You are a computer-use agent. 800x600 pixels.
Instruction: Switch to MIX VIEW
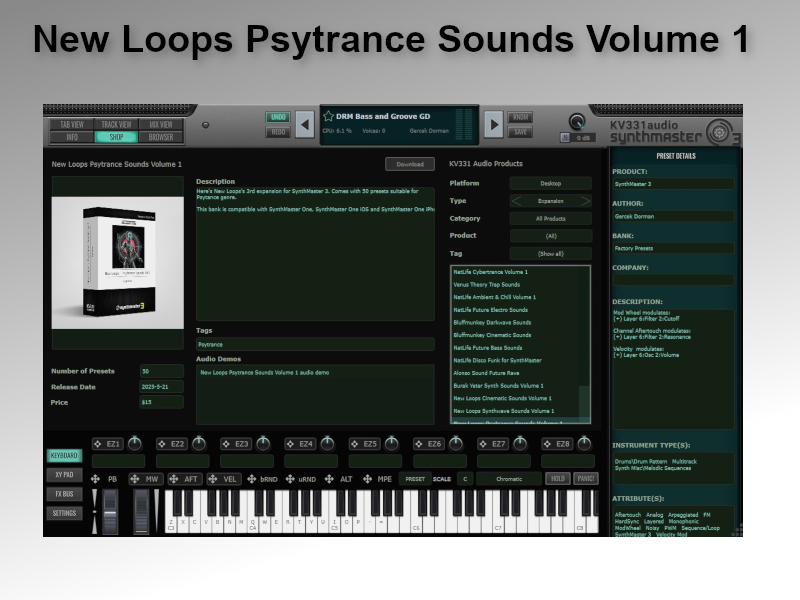pos(161,124)
